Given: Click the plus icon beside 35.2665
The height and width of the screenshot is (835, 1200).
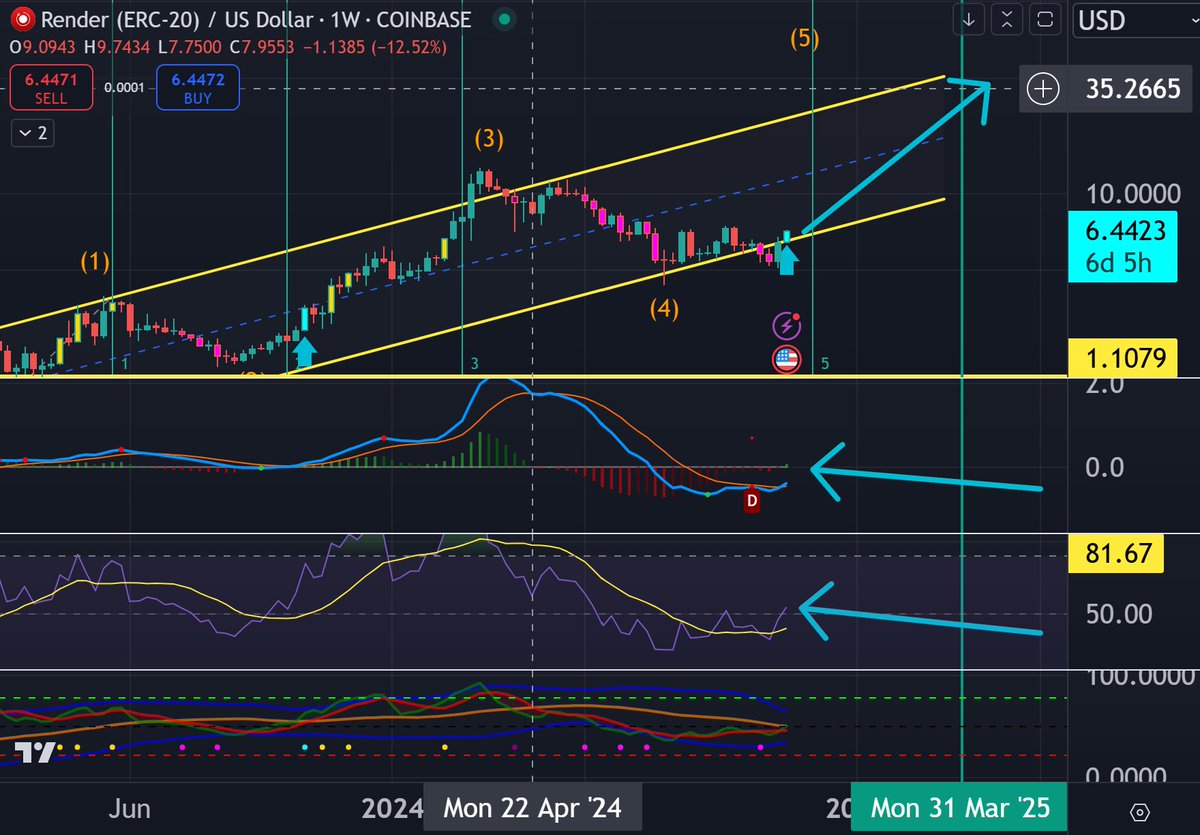Looking at the screenshot, I should pos(1043,89).
